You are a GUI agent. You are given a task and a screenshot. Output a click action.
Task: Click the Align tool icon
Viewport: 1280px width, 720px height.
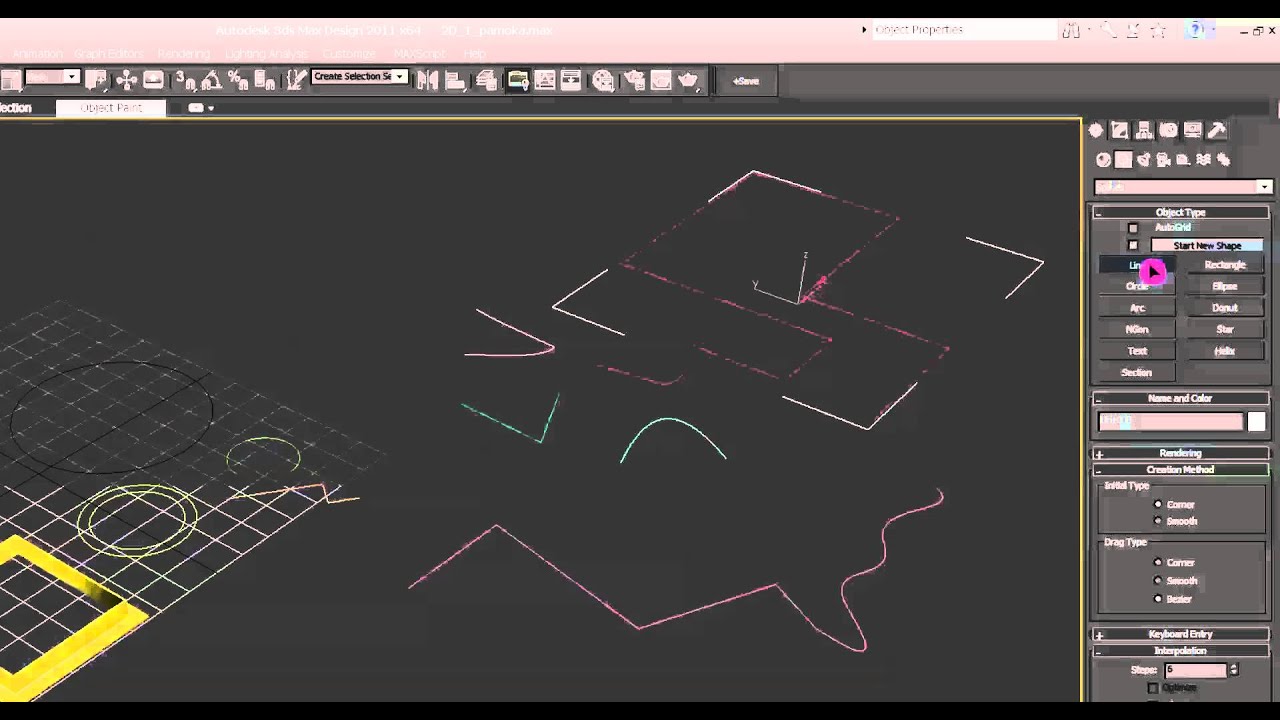(454, 81)
